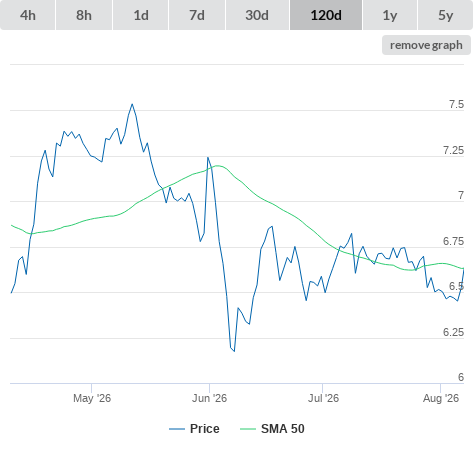Click the lowest price point in June

click(x=234, y=351)
